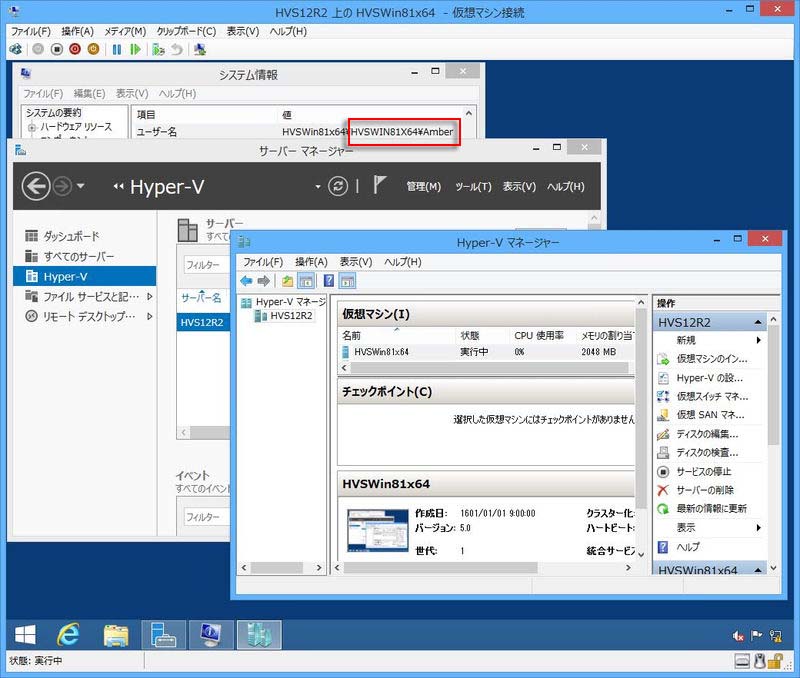
Task: Click the Forward arrow in Hyper-V Manager toolbar
Action: coord(264,281)
